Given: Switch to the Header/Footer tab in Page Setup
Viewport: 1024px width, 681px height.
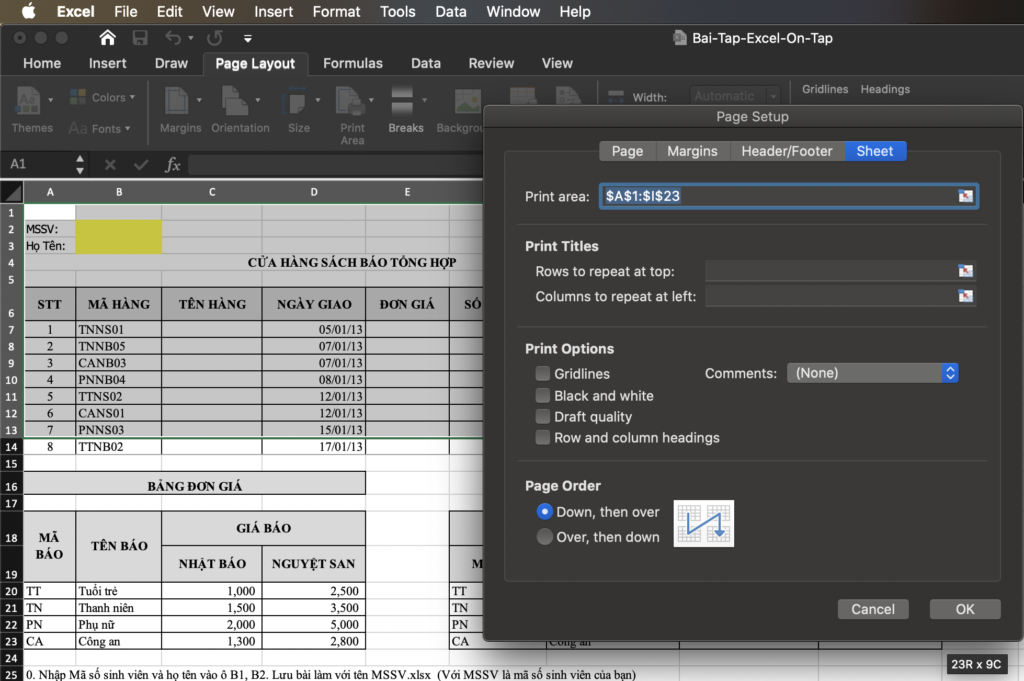Looking at the screenshot, I should tap(787, 151).
